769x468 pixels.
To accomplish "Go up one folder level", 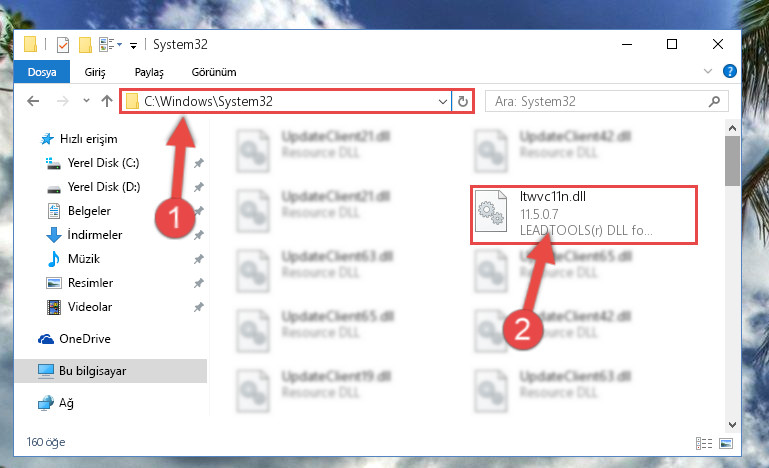I will point(107,101).
